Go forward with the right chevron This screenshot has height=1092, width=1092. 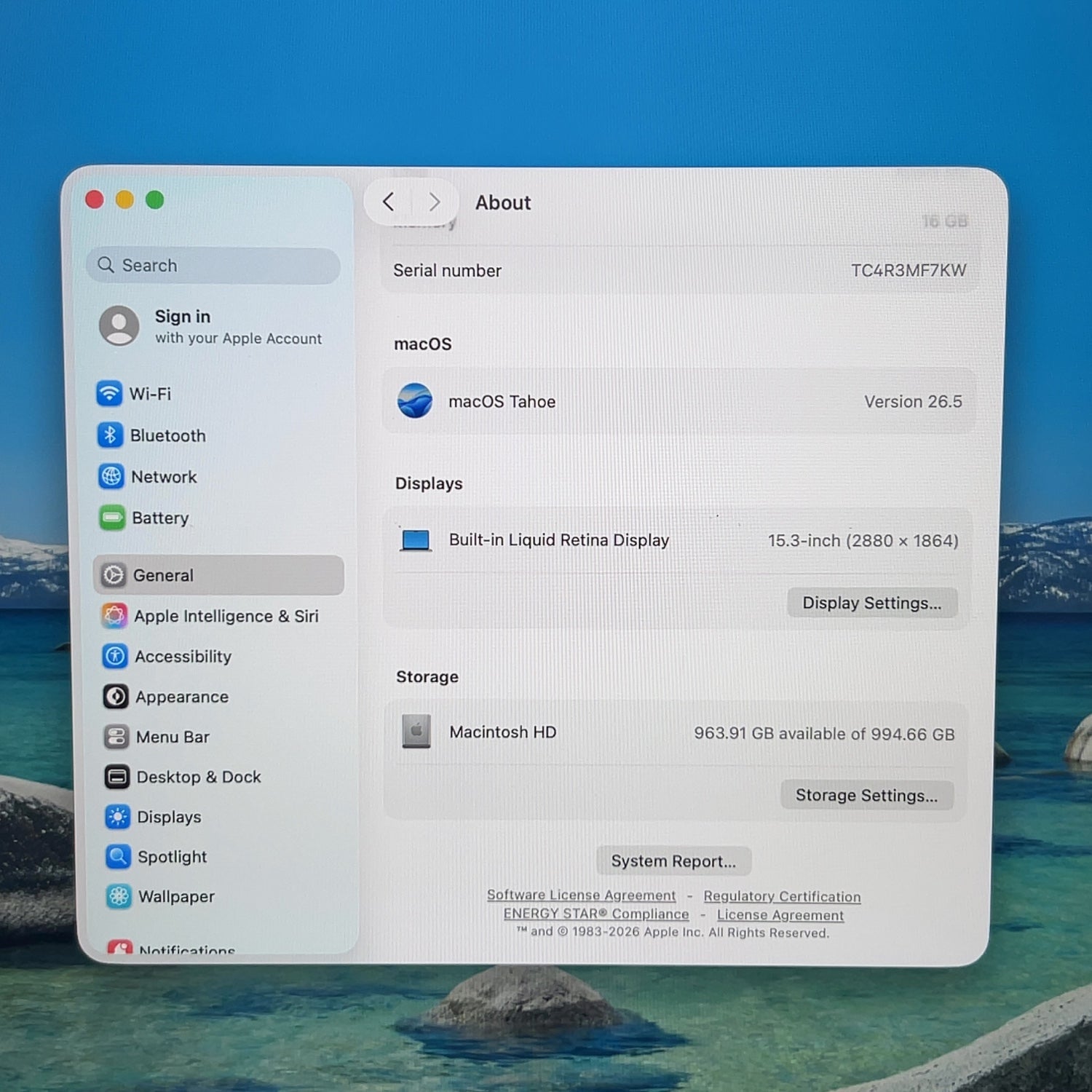(x=434, y=202)
